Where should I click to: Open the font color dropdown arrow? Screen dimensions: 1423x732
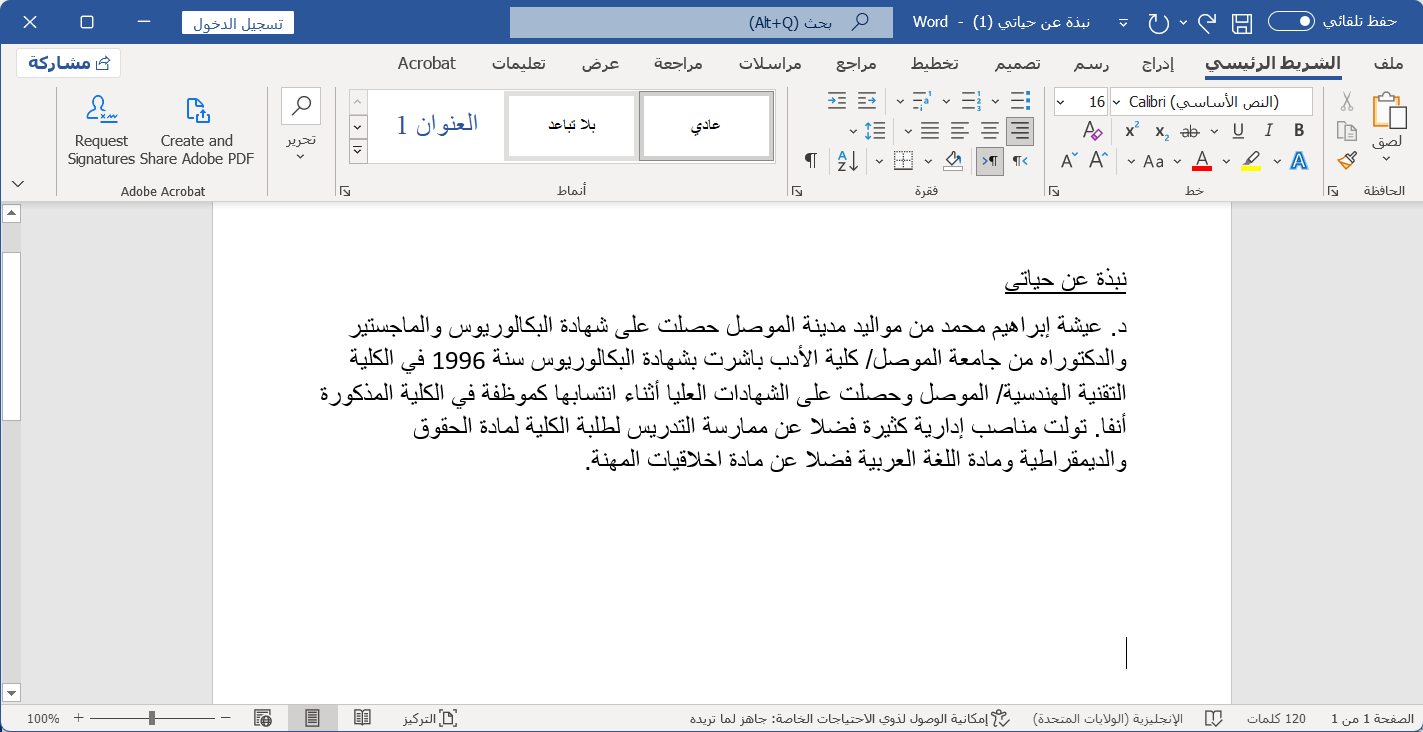[1225, 161]
